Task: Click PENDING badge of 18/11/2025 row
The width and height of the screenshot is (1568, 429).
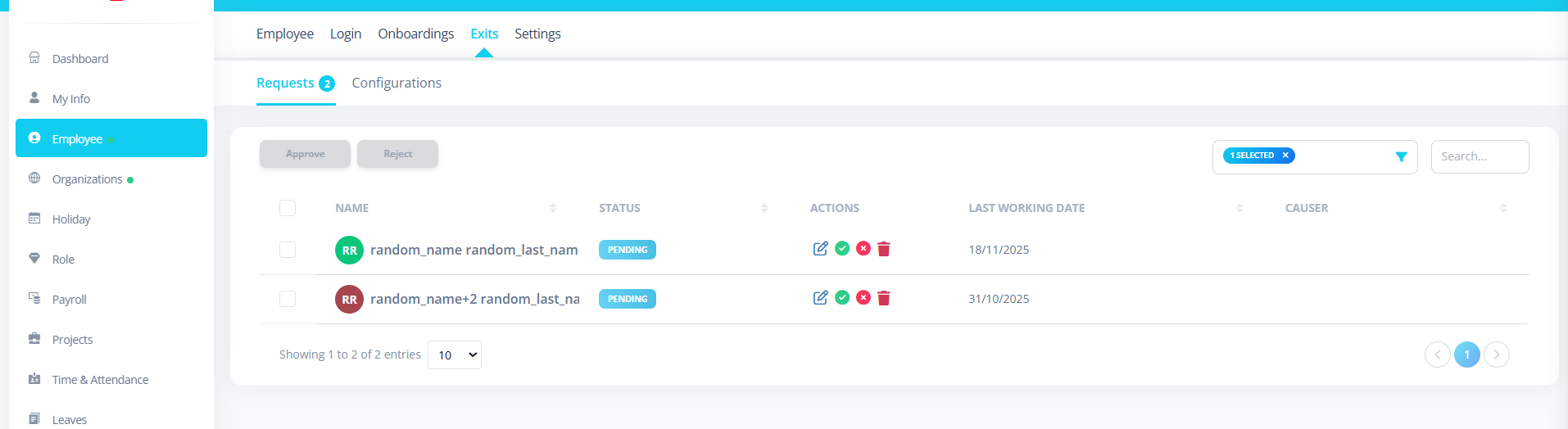Action: tap(628, 250)
